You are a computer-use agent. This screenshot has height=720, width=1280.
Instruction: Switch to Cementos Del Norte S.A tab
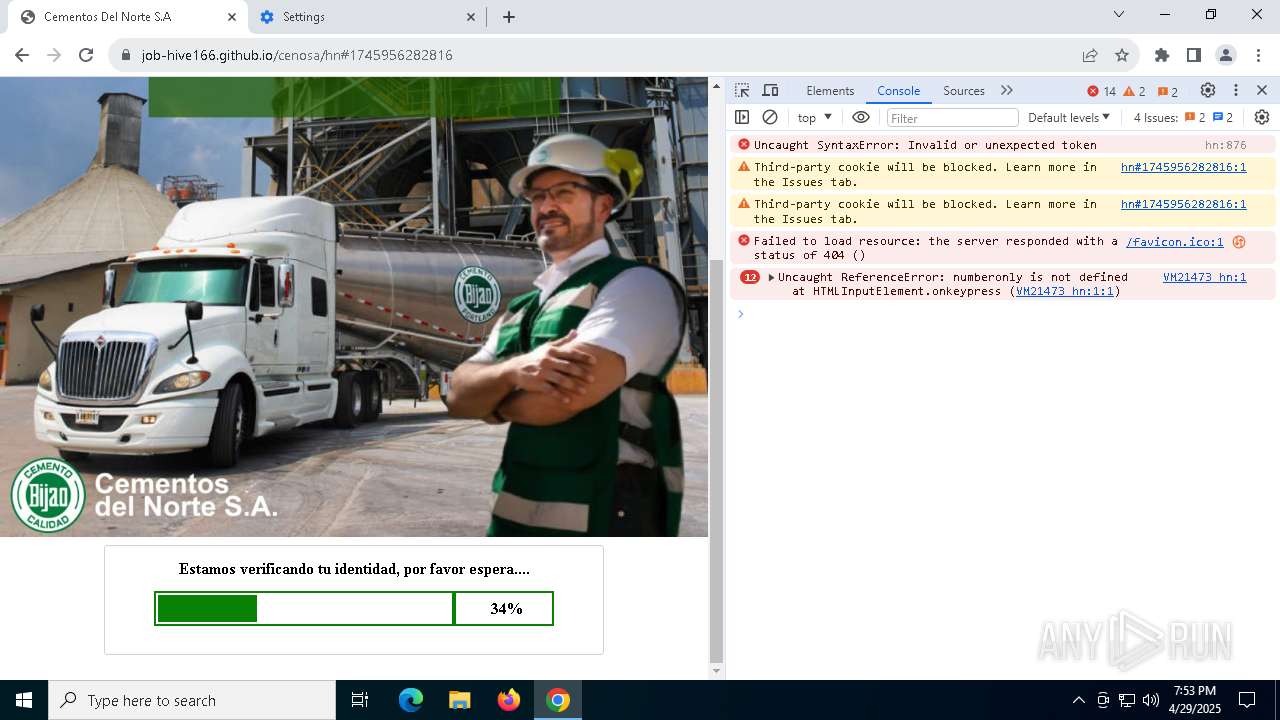coord(126,17)
